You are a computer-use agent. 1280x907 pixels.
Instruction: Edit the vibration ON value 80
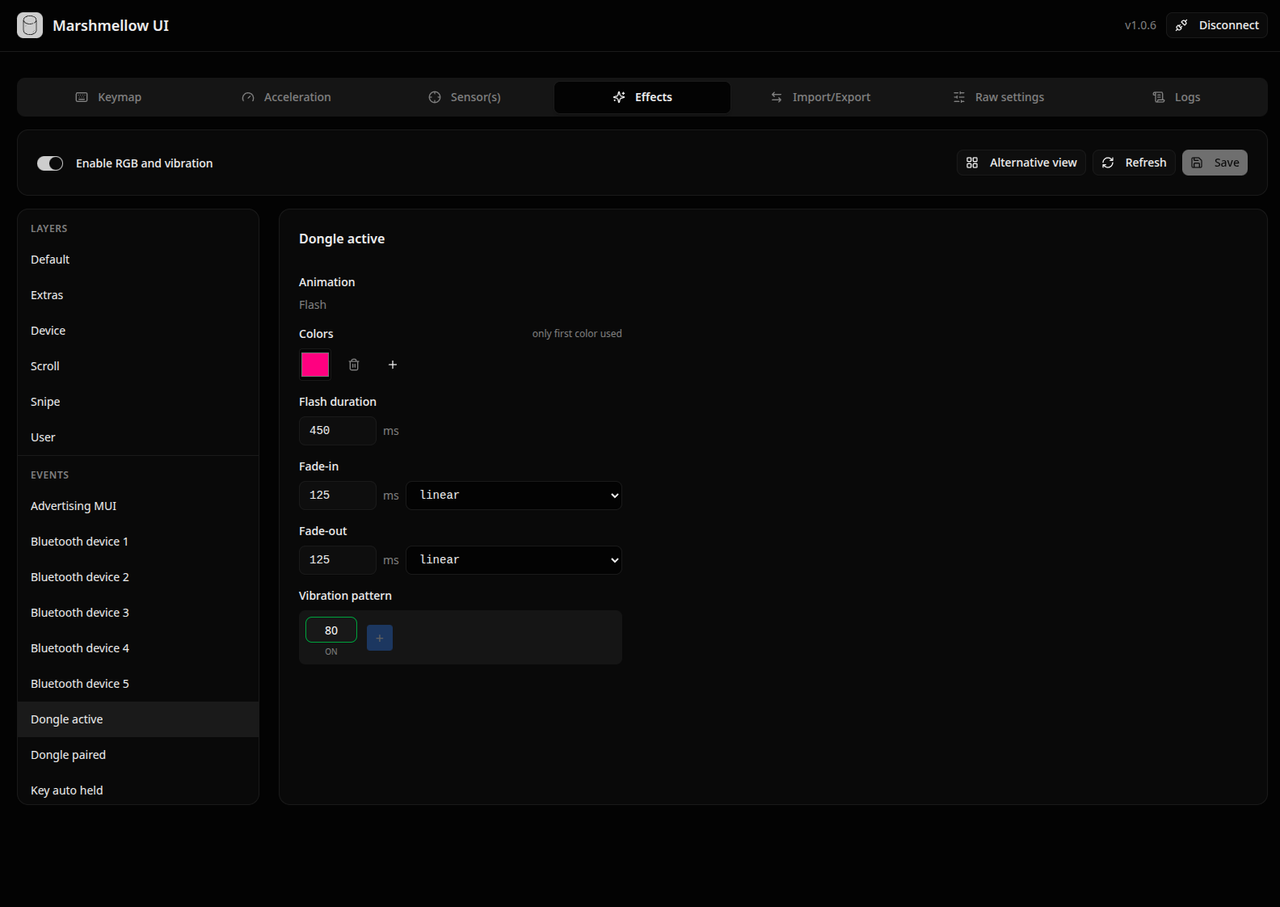331,630
